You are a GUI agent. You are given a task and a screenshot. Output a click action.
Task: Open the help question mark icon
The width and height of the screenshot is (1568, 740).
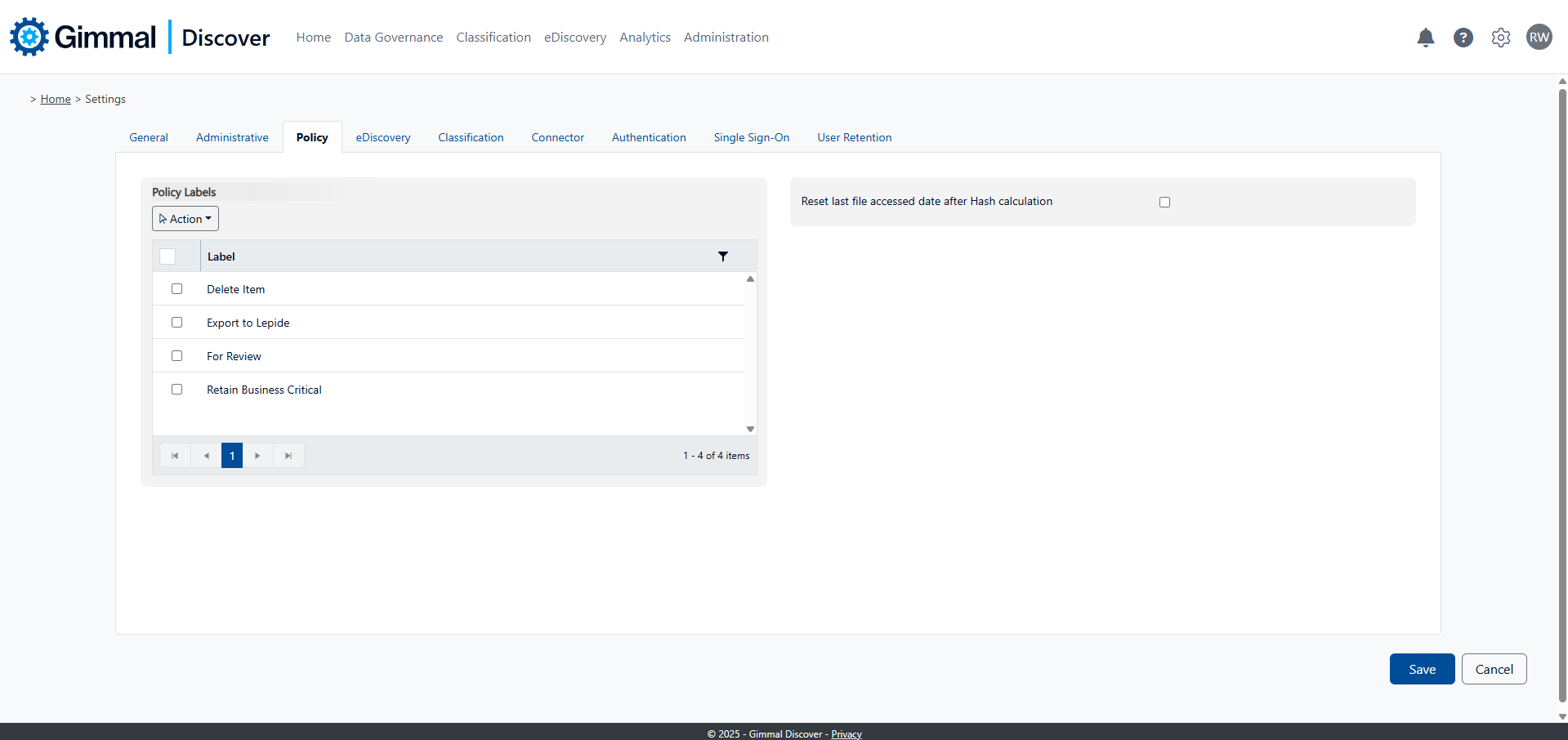coord(1463,38)
